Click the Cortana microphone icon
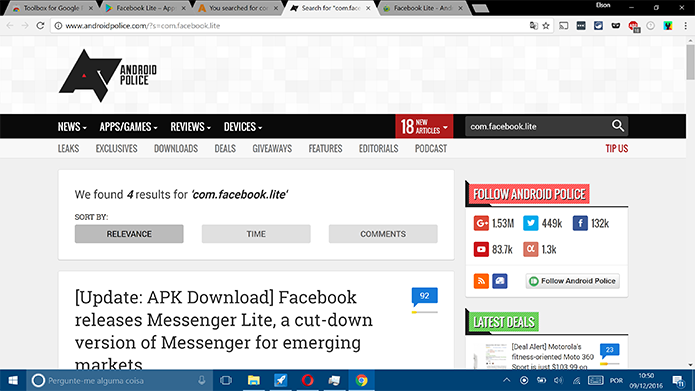695x391 pixels. 202,380
